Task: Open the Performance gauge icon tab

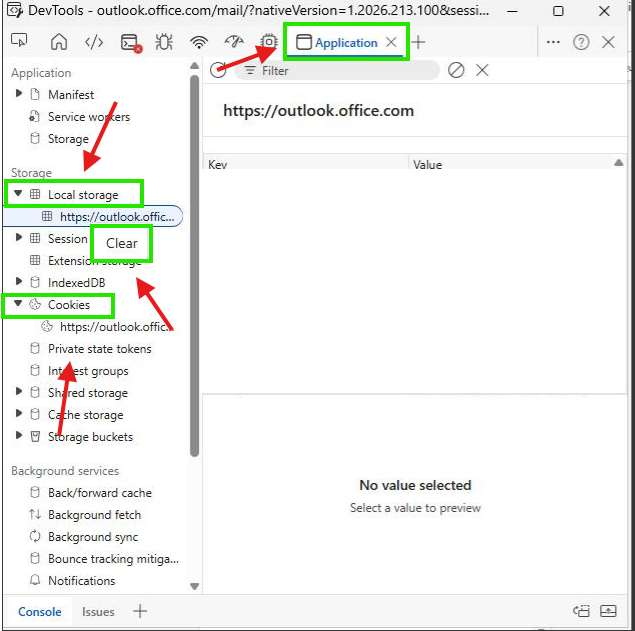Action: 234,41
